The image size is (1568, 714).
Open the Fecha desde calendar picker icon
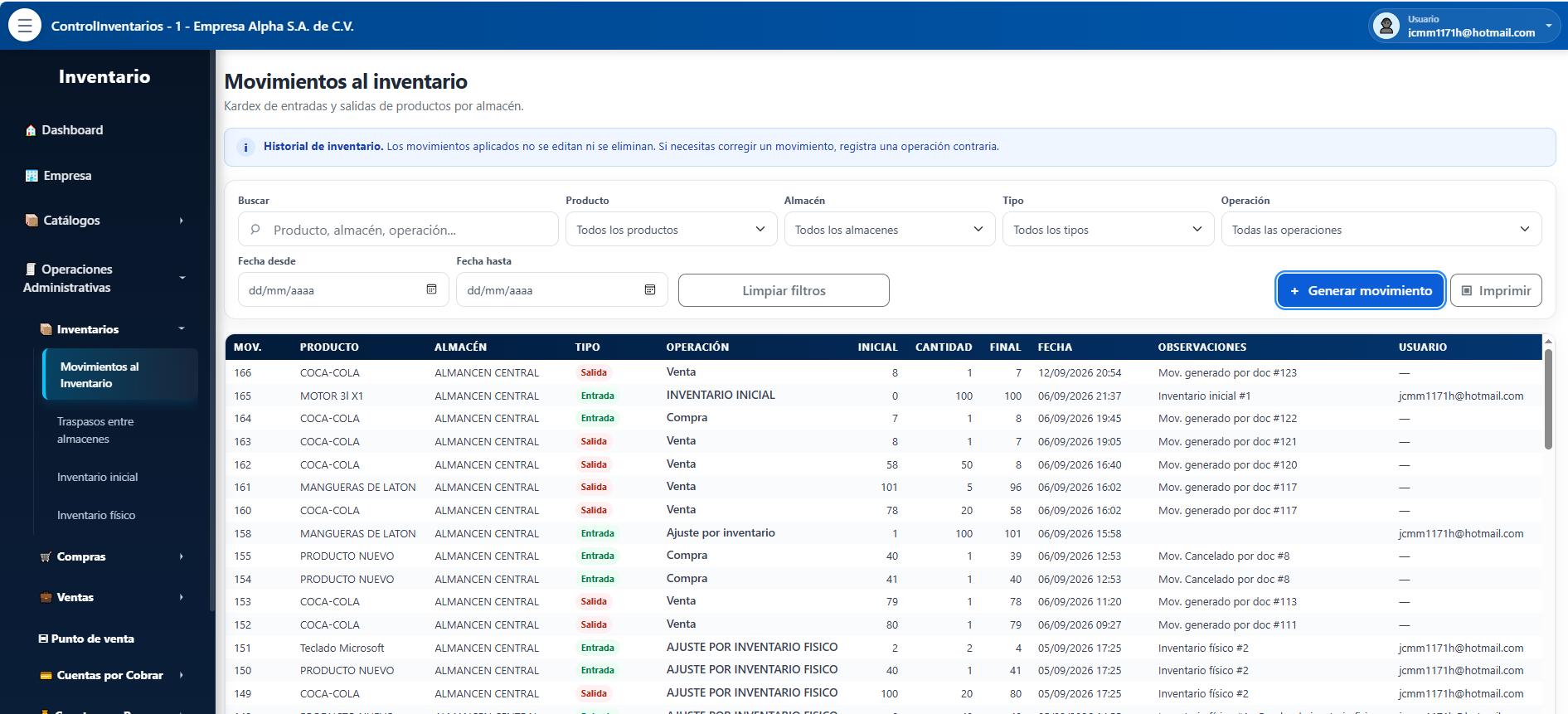[431, 289]
